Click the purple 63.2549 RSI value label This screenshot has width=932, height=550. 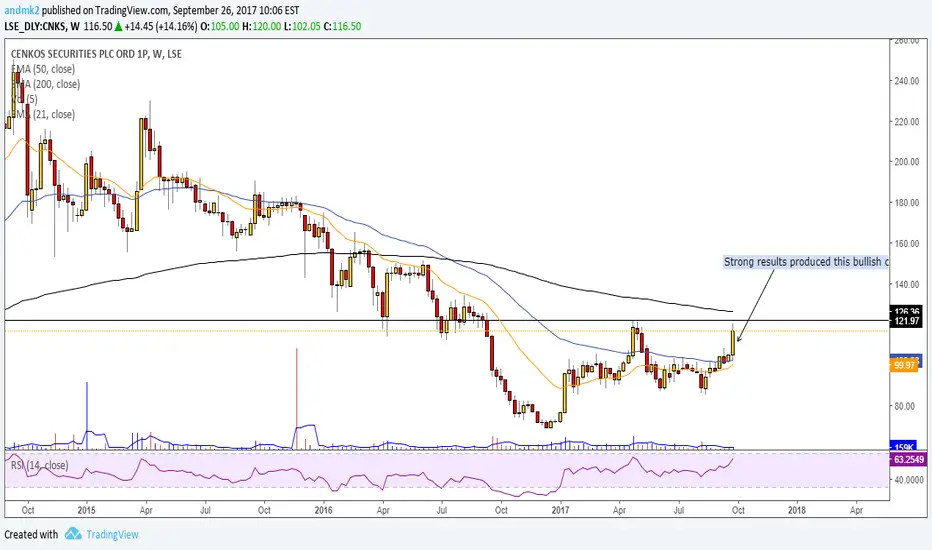tap(908, 459)
